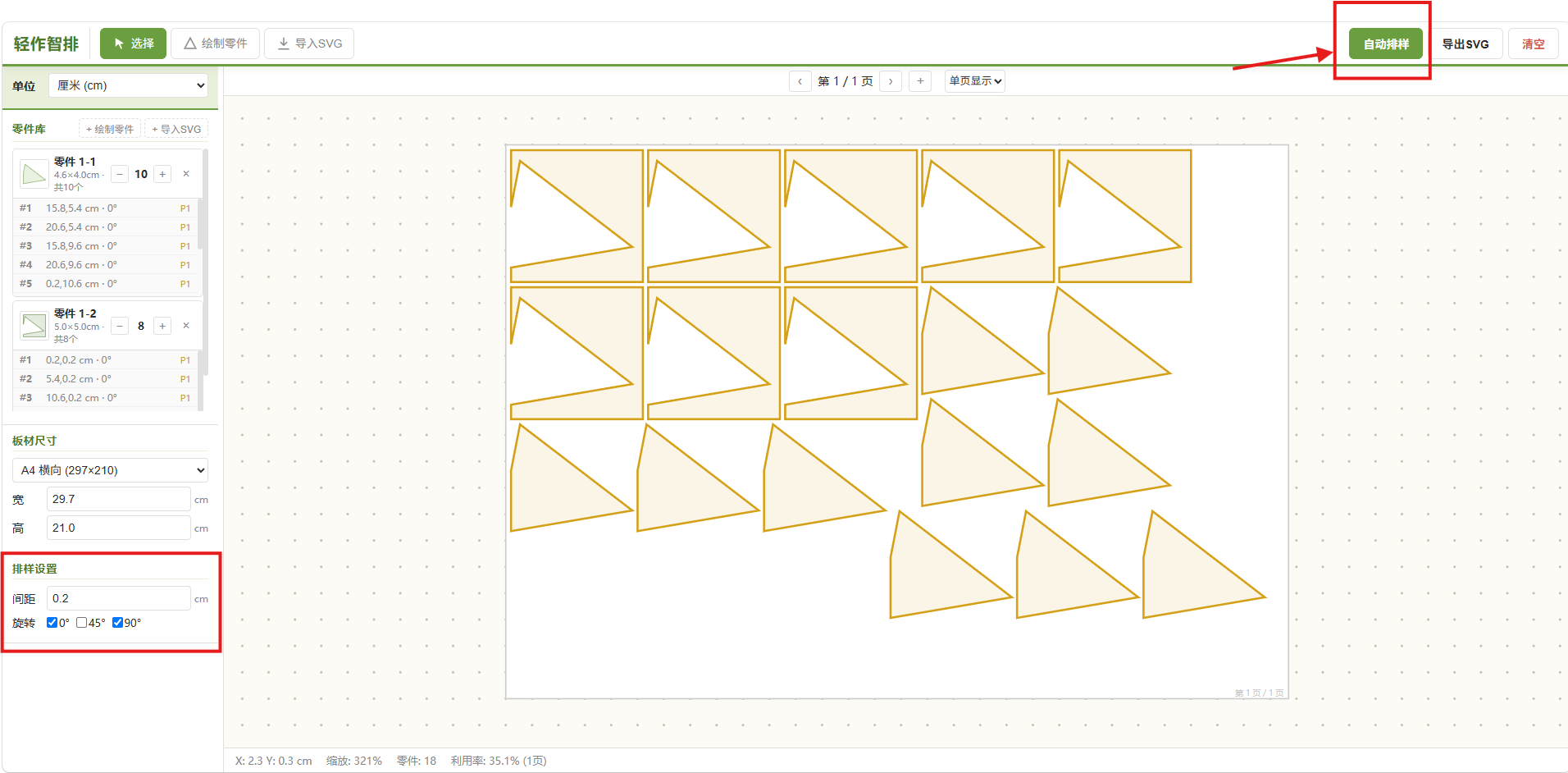Screen dimensions: 1568x773
Task: Select the 零件 1-1 thumbnail
Action: [34, 174]
